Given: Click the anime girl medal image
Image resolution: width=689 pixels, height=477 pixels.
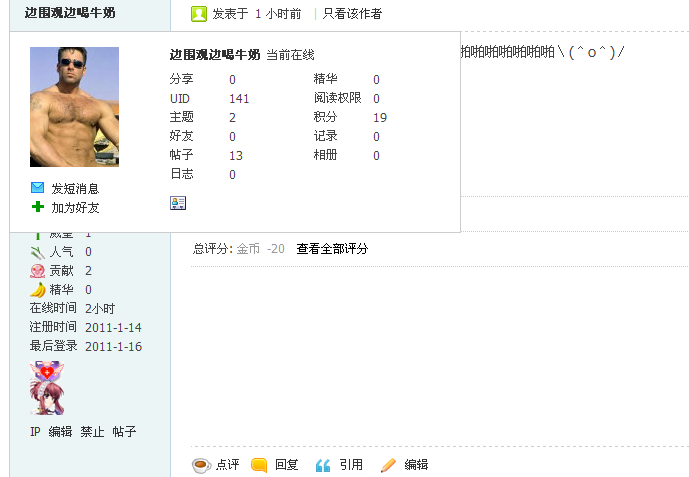Looking at the screenshot, I should point(47,398).
